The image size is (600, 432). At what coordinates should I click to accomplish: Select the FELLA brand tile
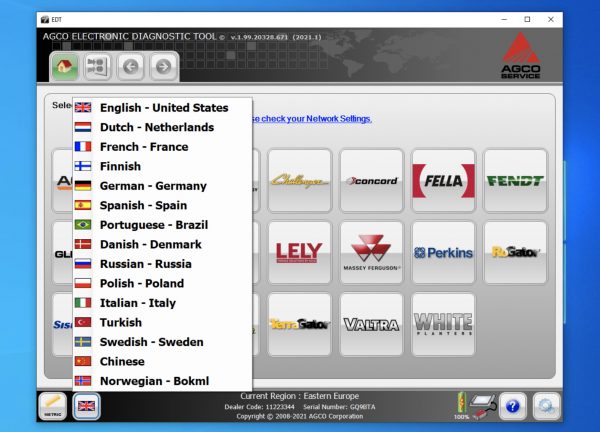click(443, 180)
